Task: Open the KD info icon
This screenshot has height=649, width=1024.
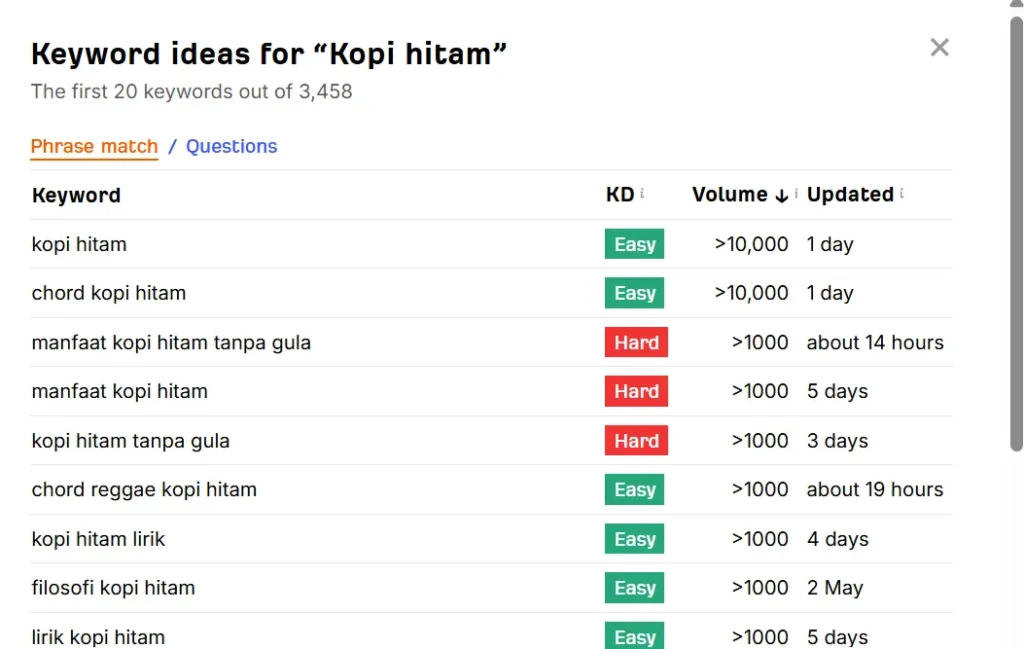Action: coord(642,193)
